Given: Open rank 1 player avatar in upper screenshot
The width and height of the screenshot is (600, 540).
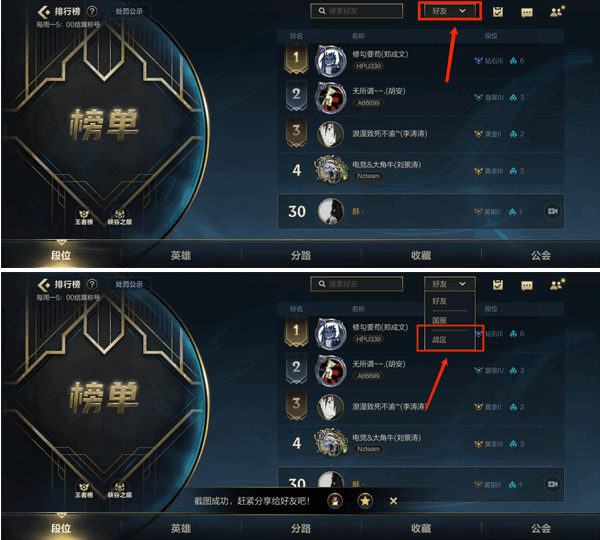Looking at the screenshot, I should 331,61.
